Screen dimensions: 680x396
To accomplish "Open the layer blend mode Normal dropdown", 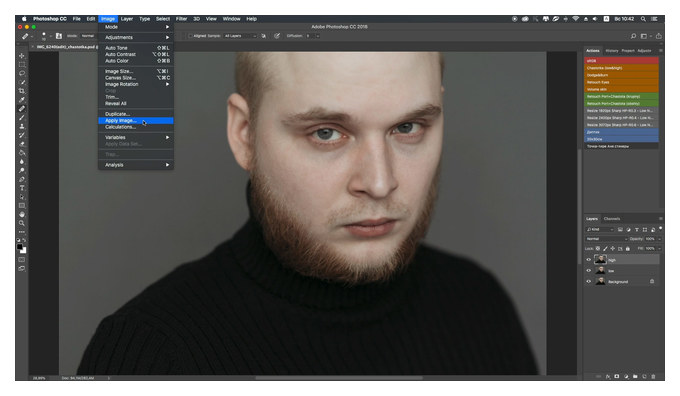I will coord(606,239).
